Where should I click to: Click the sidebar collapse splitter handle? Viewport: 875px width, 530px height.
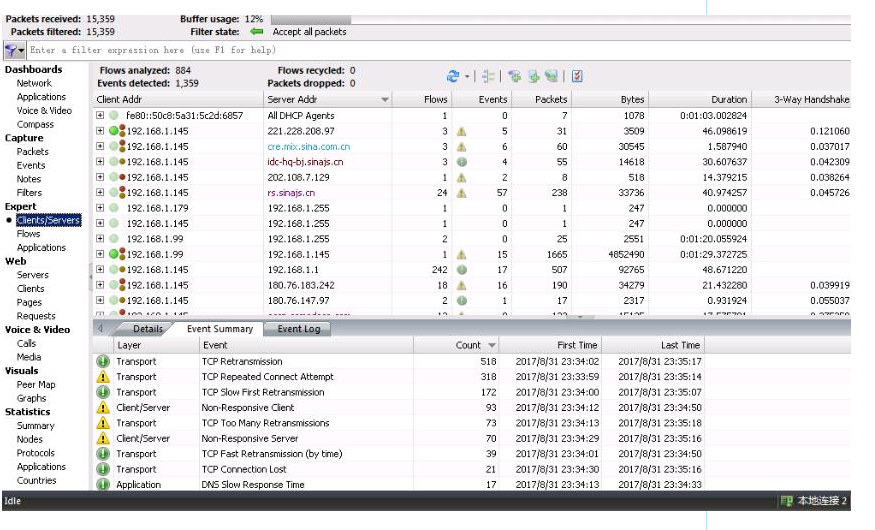point(90,277)
